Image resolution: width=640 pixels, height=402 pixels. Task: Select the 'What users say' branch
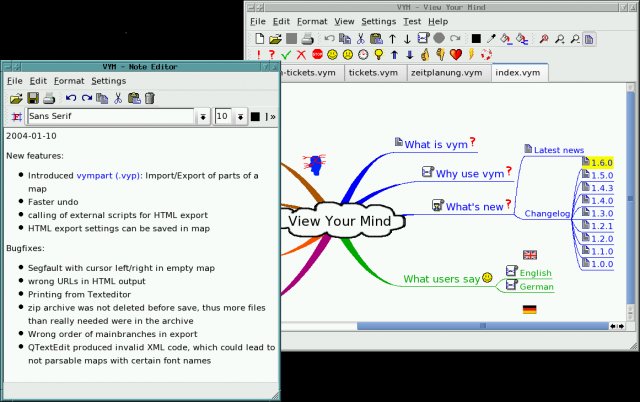coord(442,279)
